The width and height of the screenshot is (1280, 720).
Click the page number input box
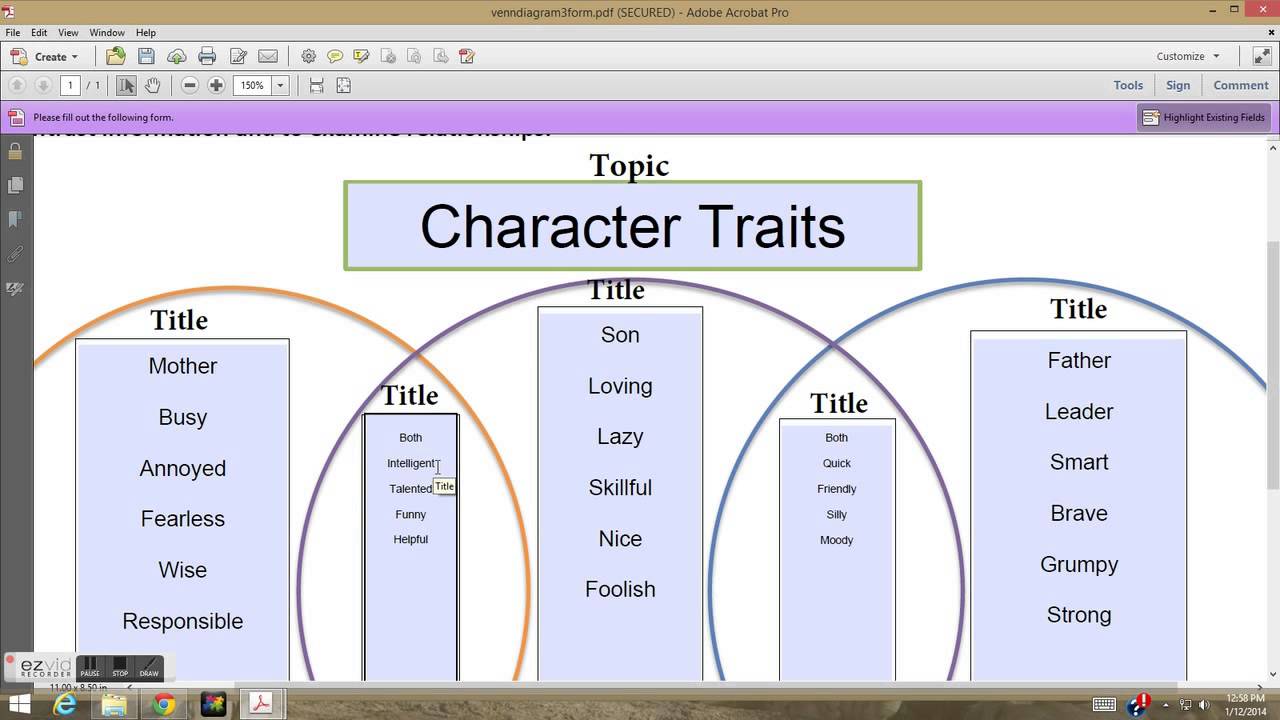[70, 86]
